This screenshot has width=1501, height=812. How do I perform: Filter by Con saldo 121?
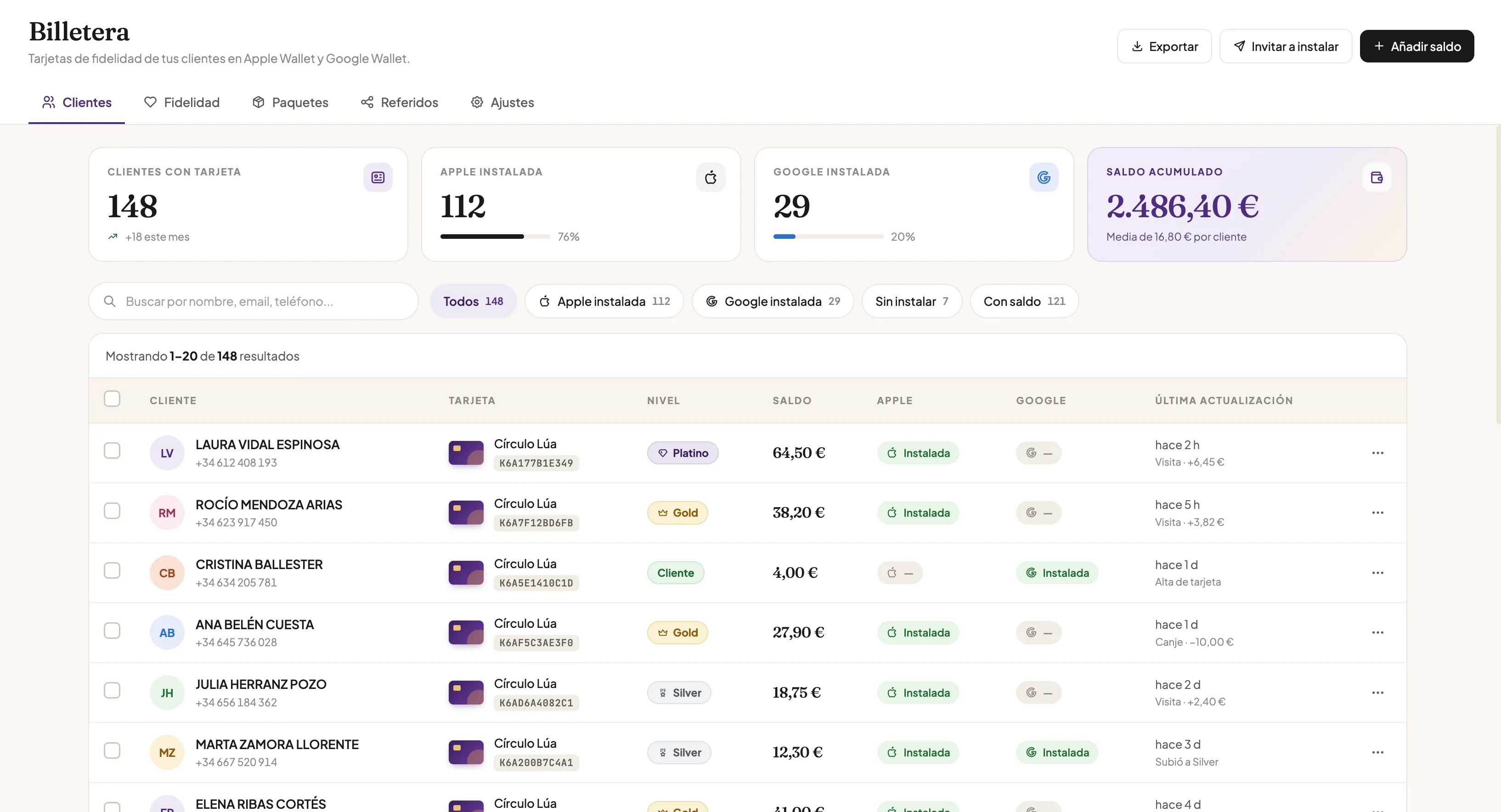(x=1024, y=301)
